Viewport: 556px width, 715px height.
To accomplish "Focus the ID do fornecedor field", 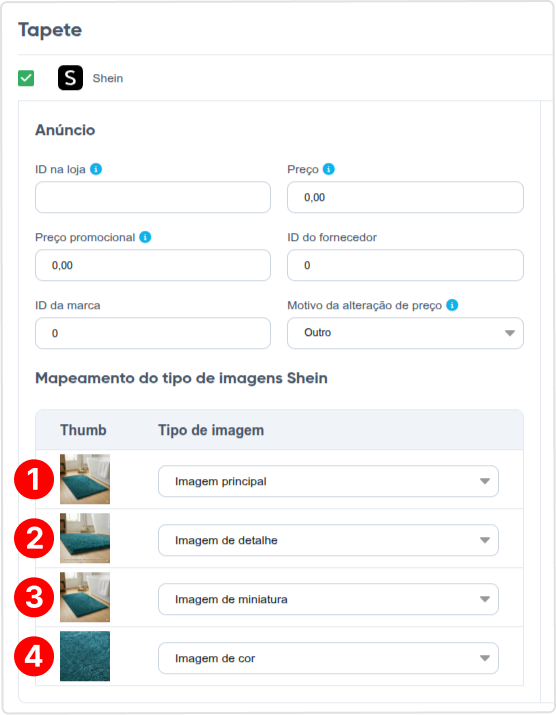I will point(405,265).
